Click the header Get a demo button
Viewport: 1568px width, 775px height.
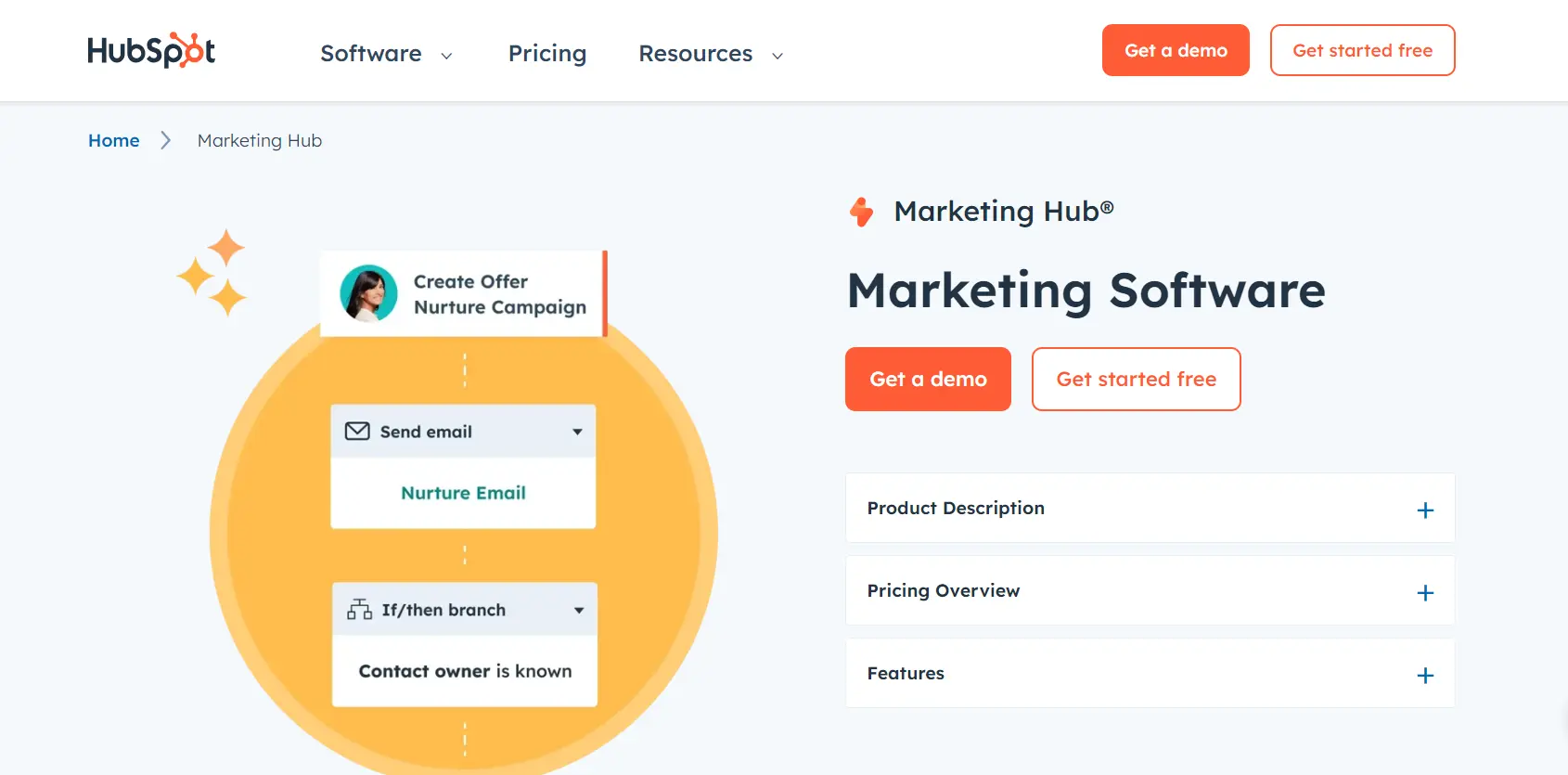click(1176, 50)
